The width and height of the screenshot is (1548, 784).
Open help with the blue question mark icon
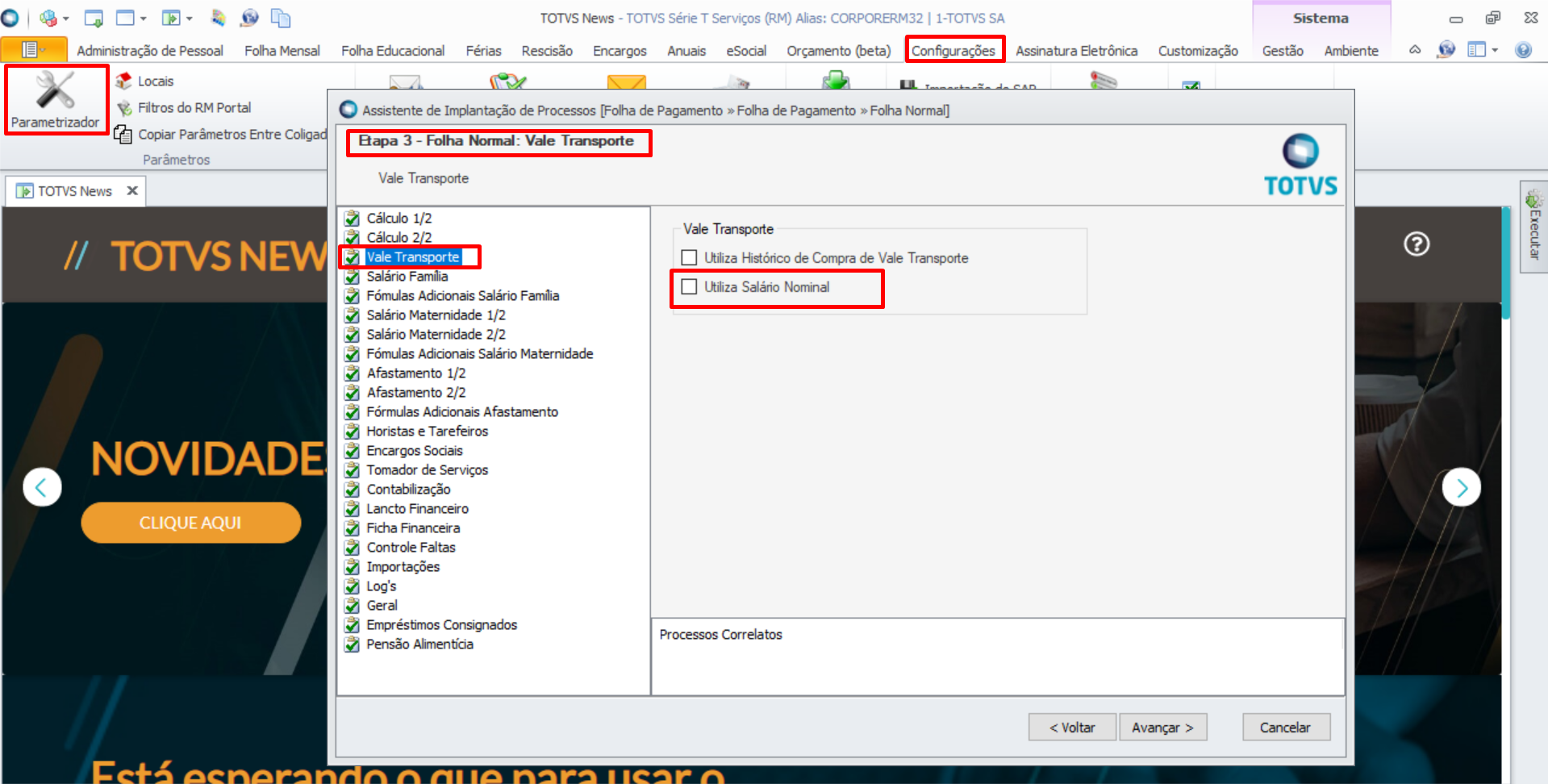[x=1523, y=50]
